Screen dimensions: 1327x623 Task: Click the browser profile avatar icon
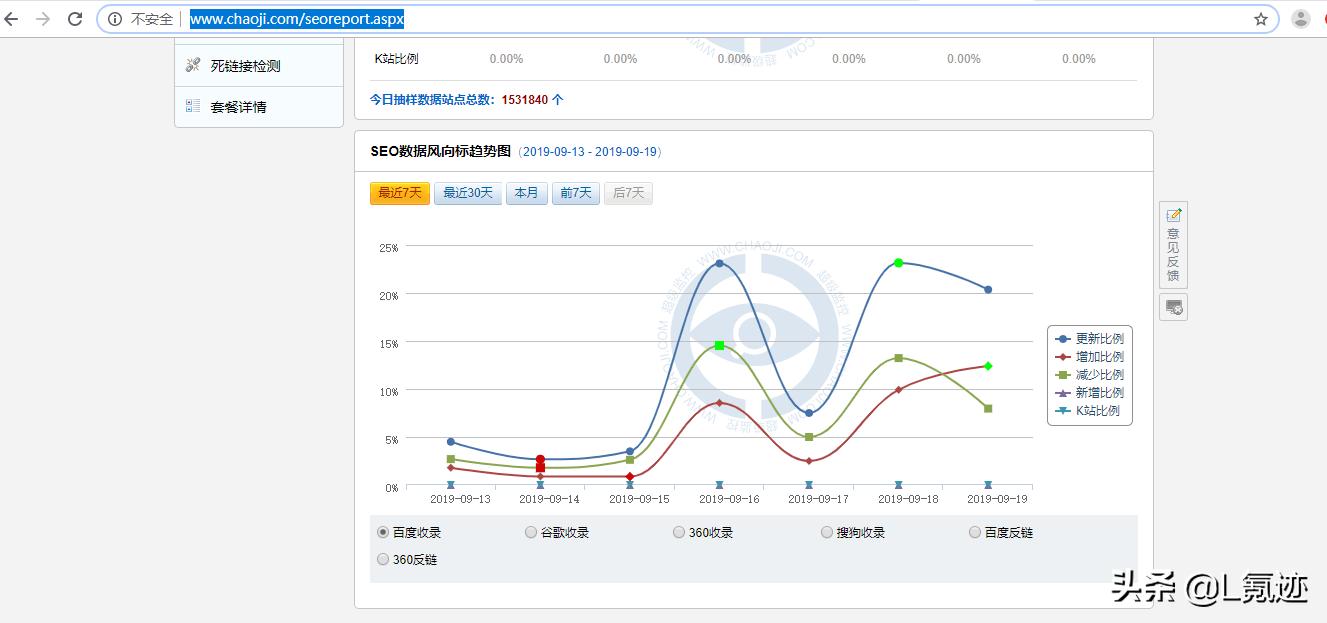click(1300, 18)
